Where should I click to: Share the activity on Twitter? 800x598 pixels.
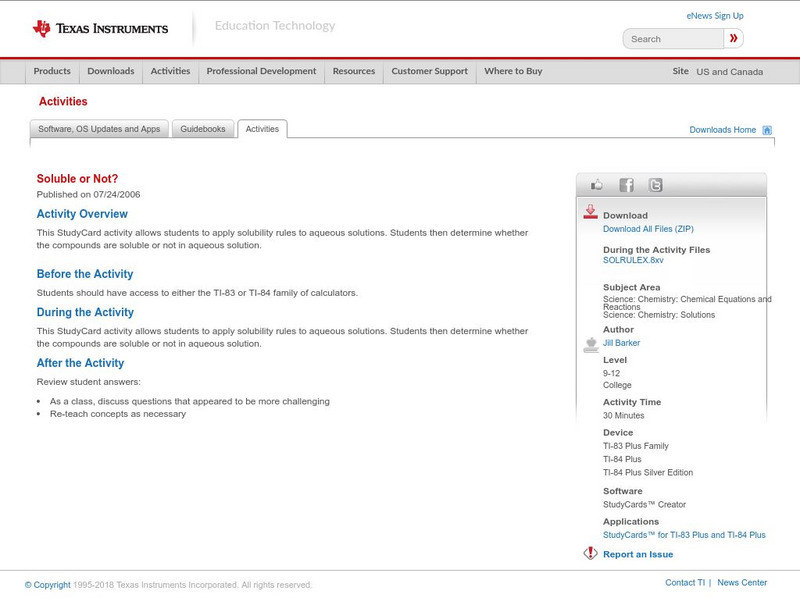click(655, 184)
